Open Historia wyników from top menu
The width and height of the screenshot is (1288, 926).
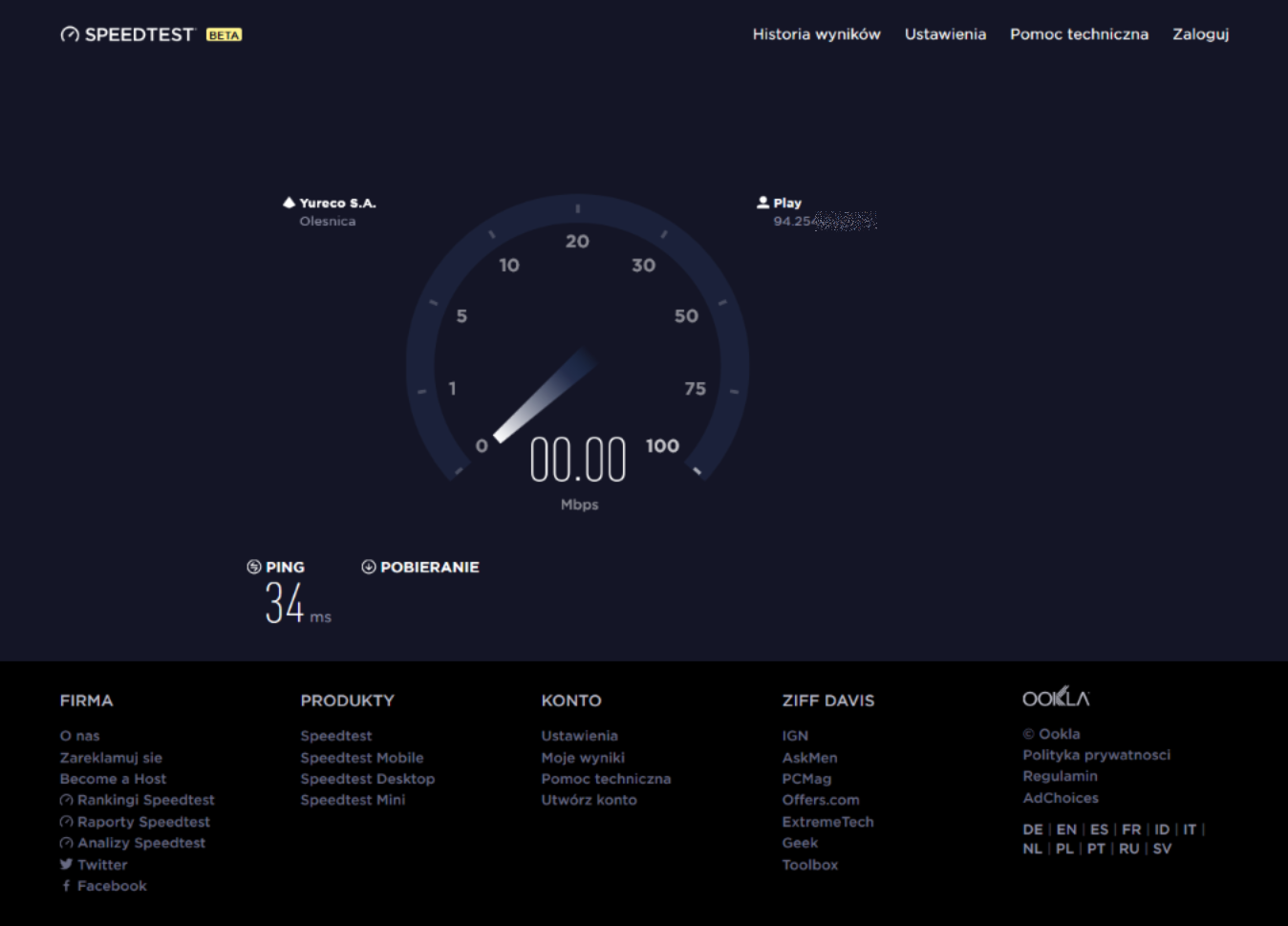(816, 34)
